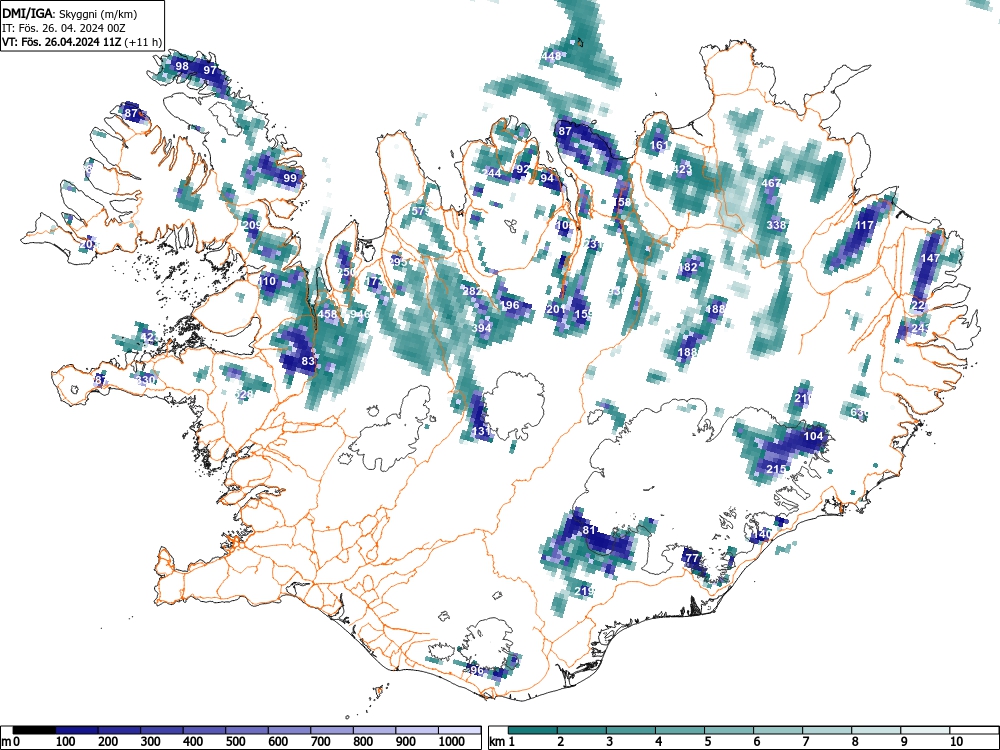Screen dimensions: 1000x750
Task: Click the teal 5–6 km legend swatch
Action: tap(729, 730)
